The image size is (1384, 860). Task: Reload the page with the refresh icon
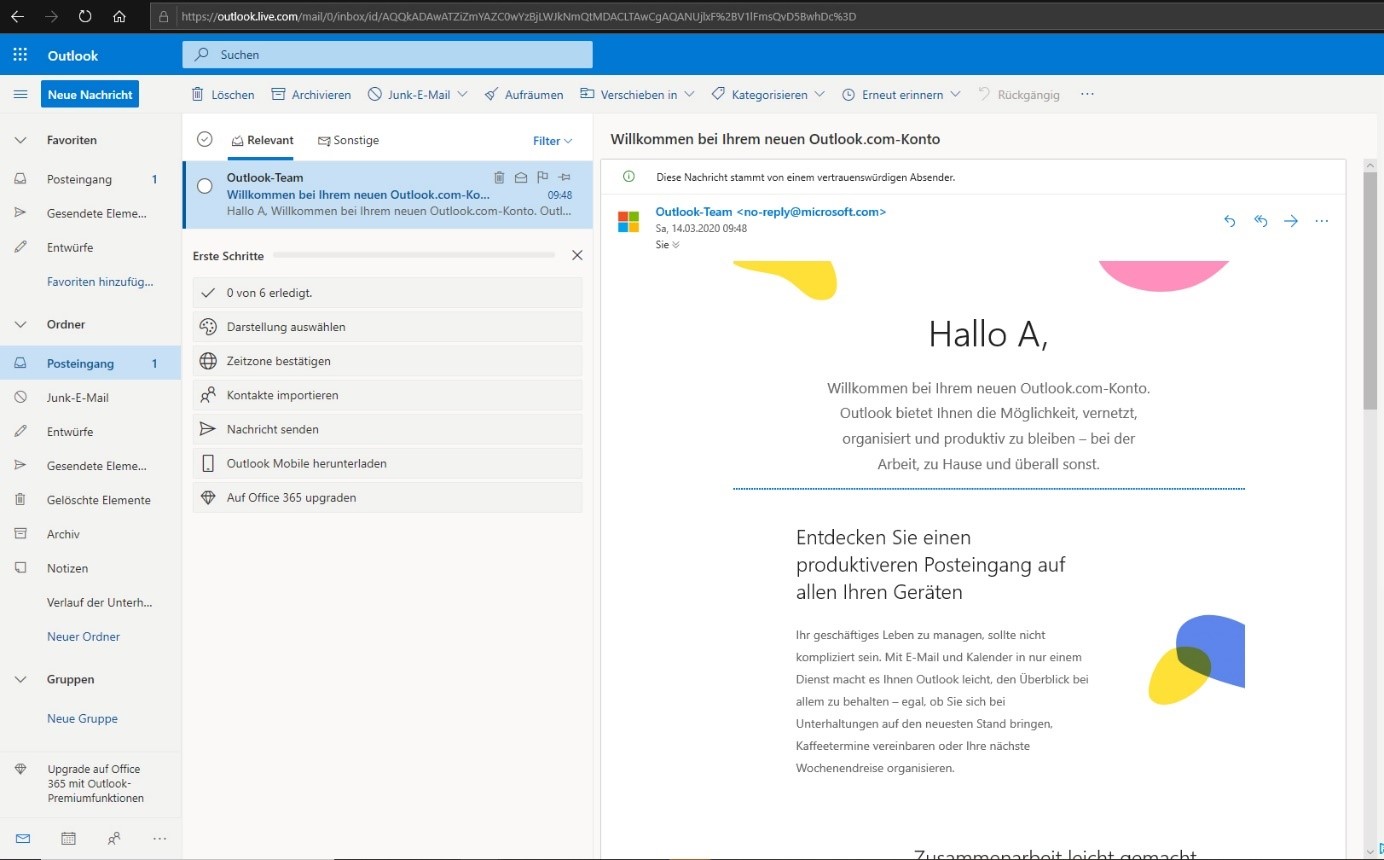[x=85, y=17]
